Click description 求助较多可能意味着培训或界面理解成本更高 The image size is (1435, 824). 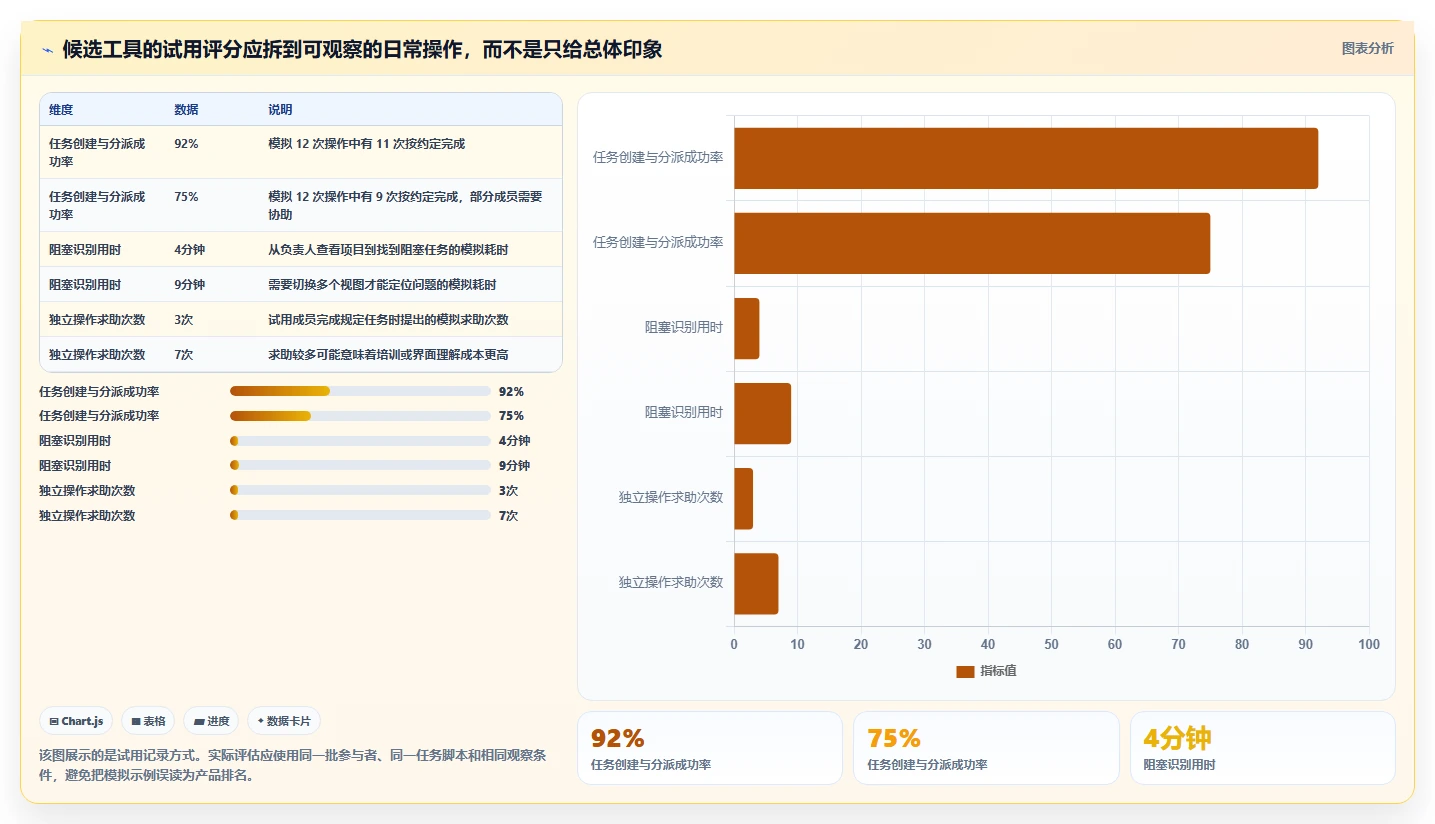tap(388, 355)
